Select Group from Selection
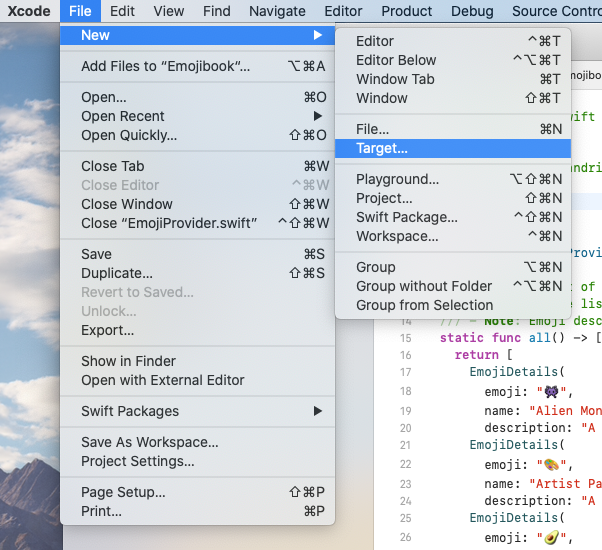This screenshot has height=550, width=602. (x=453, y=305)
